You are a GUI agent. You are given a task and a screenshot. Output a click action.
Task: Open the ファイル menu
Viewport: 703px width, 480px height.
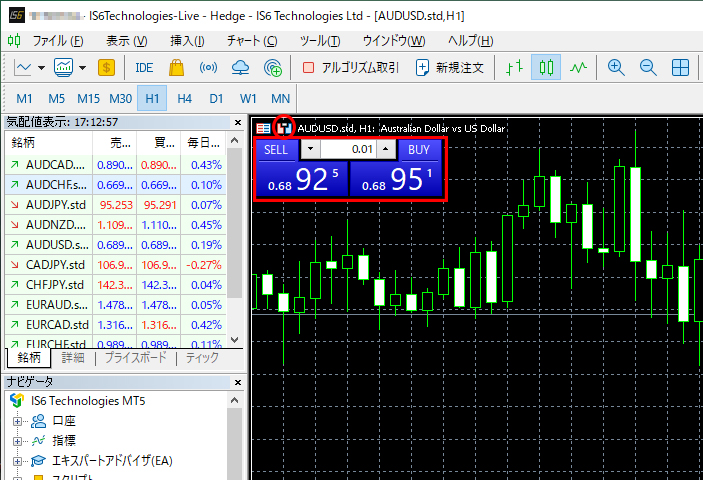tap(57, 41)
